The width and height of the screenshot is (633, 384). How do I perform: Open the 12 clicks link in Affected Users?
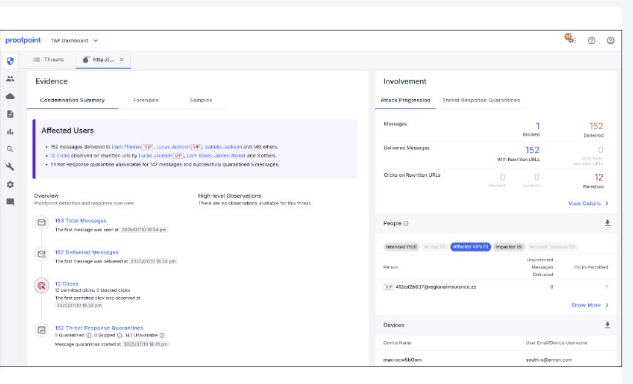(x=60, y=155)
